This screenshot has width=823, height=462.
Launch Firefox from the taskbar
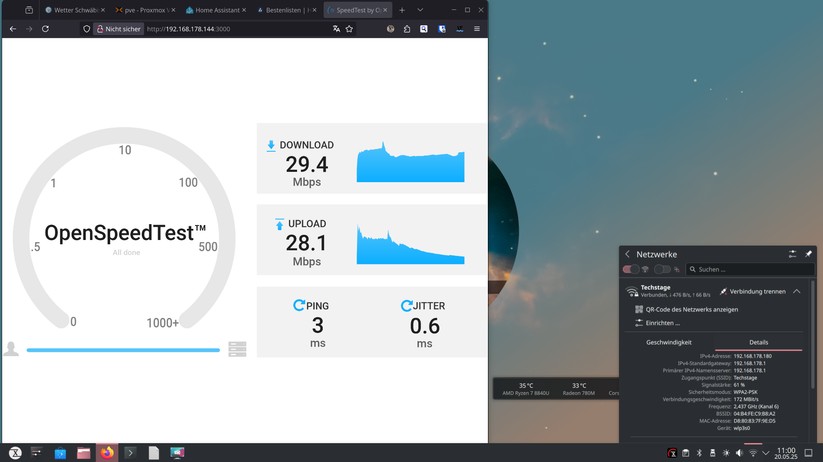[107, 453]
